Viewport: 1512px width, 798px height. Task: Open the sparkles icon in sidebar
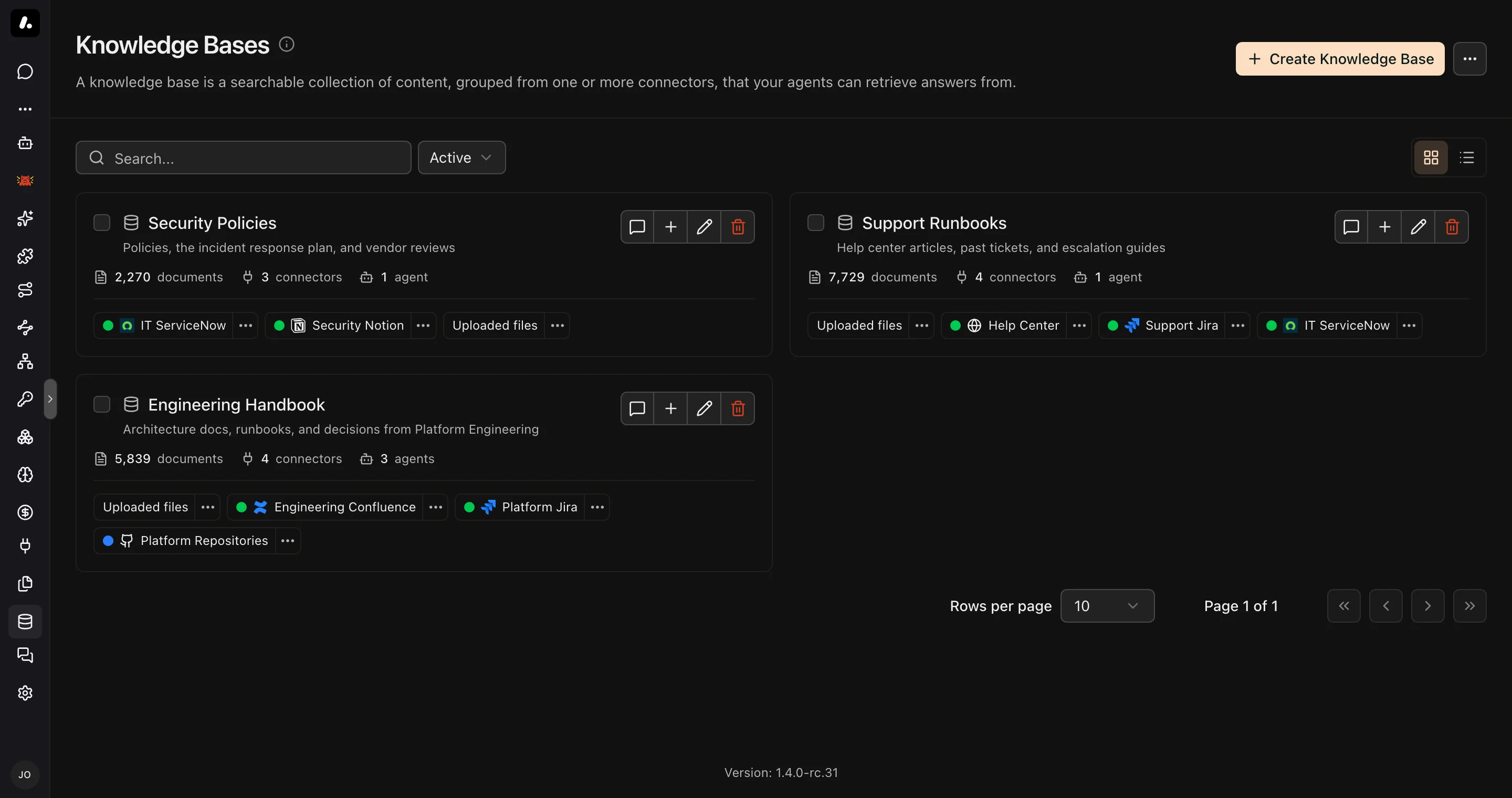25,218
